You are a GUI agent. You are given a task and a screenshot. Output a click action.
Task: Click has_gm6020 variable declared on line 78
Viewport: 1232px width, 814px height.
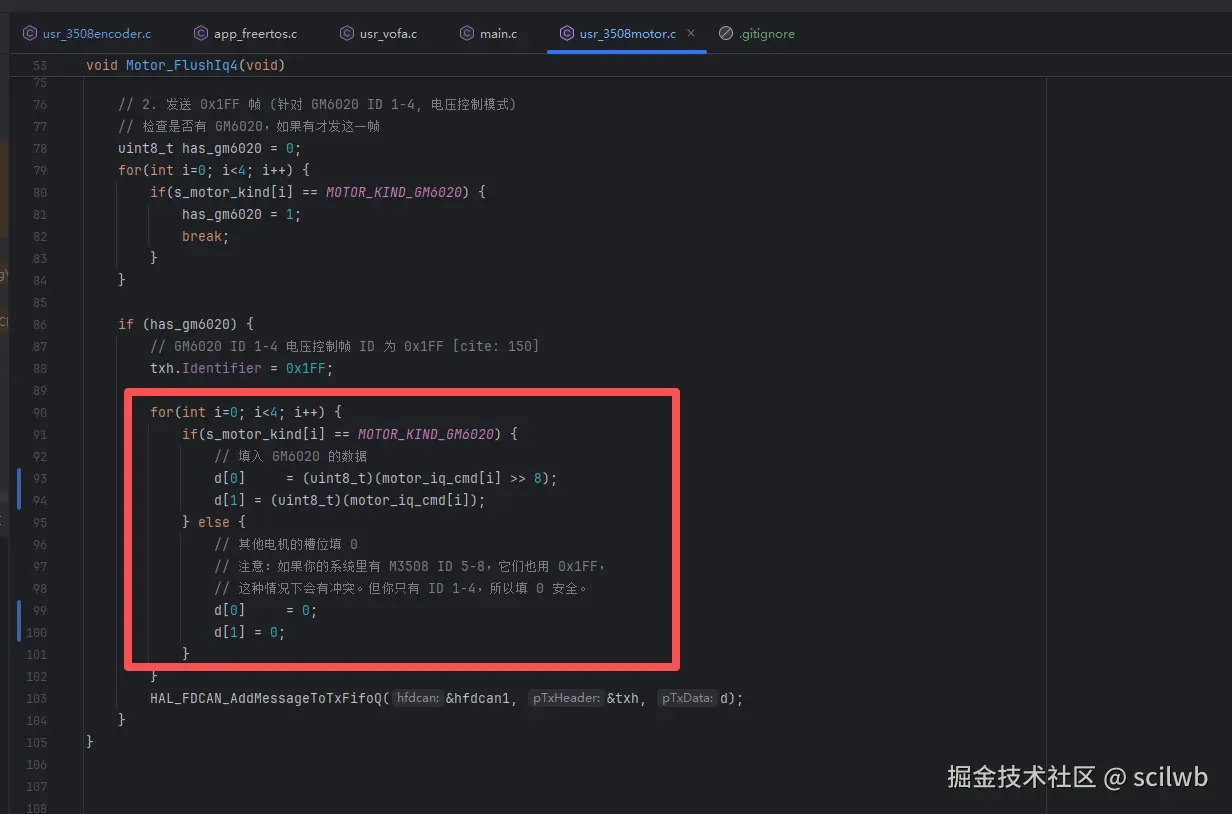(222, 148)
